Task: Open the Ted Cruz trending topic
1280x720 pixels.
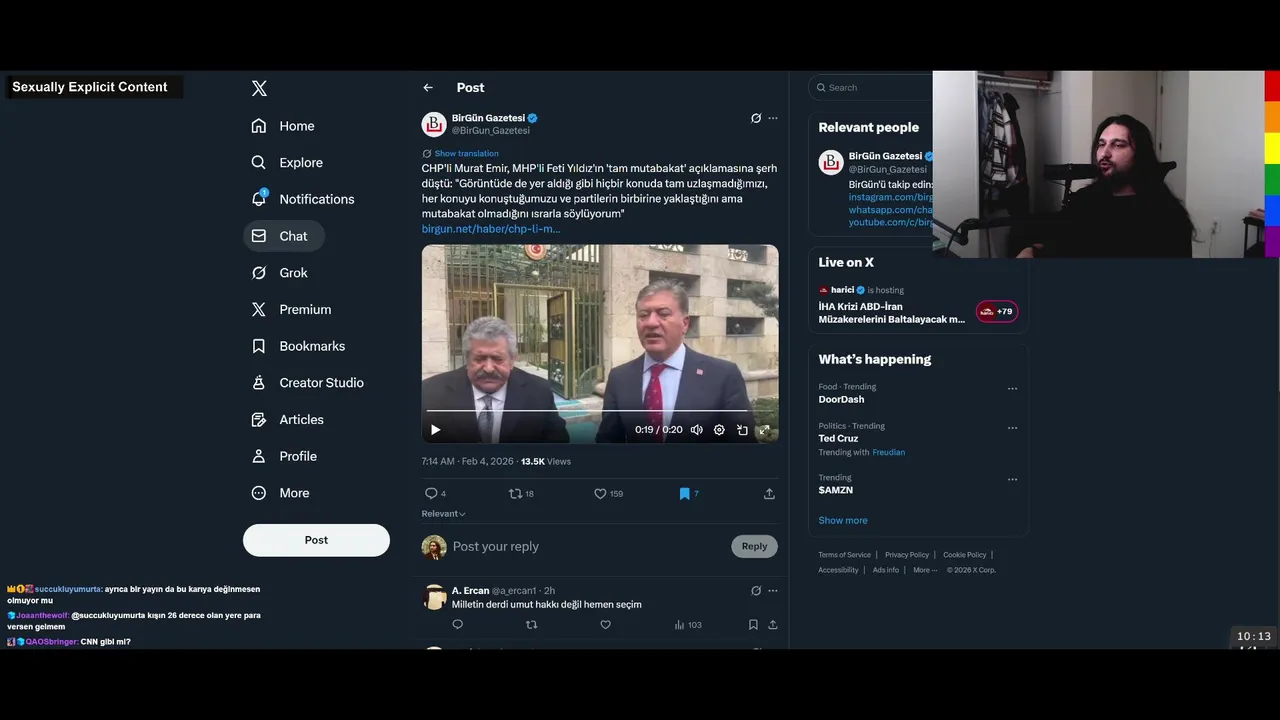Action: pos(838,438)
